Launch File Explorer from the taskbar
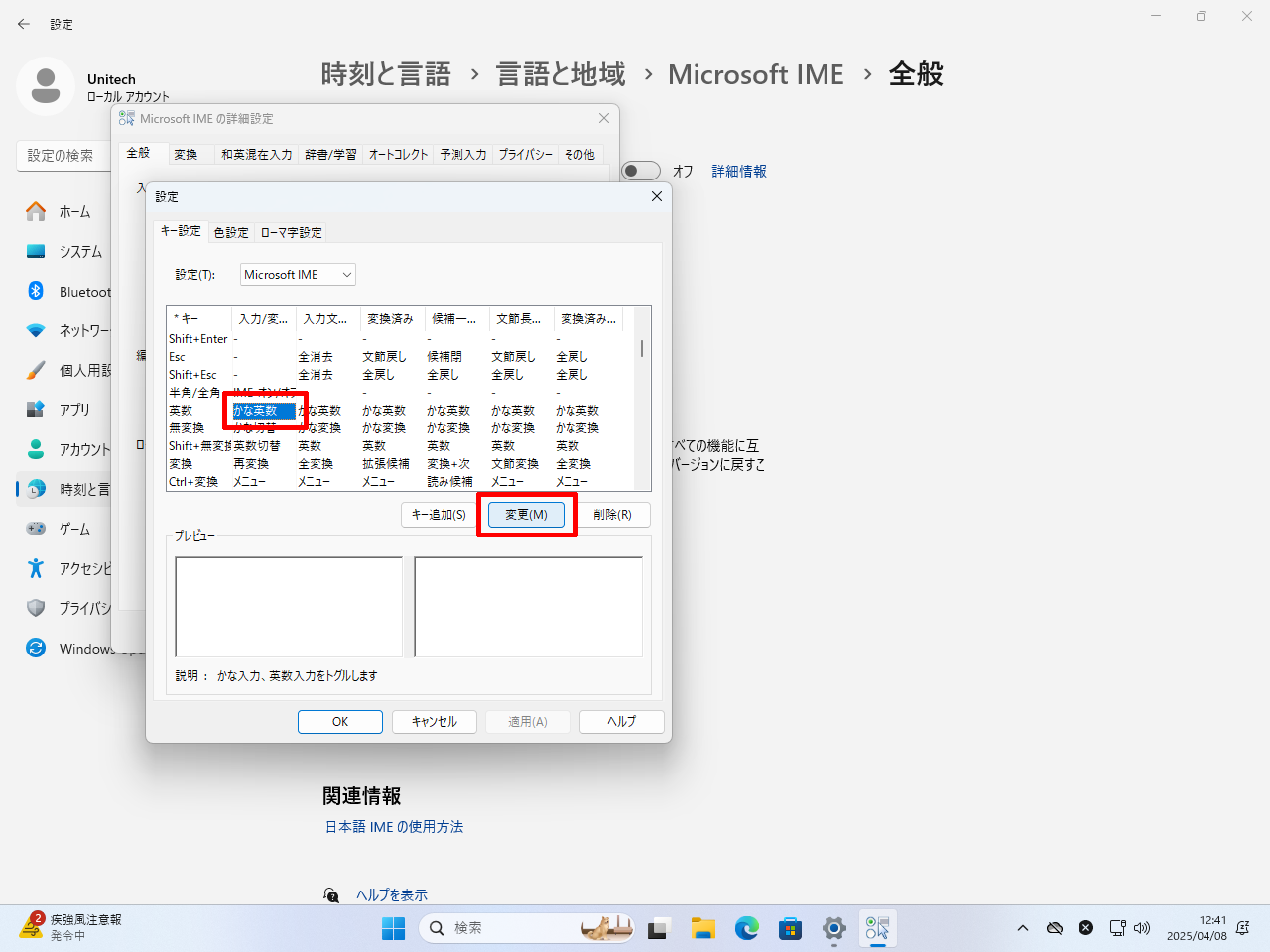This screenshot has width=1270, height=952. coord(703,928)
